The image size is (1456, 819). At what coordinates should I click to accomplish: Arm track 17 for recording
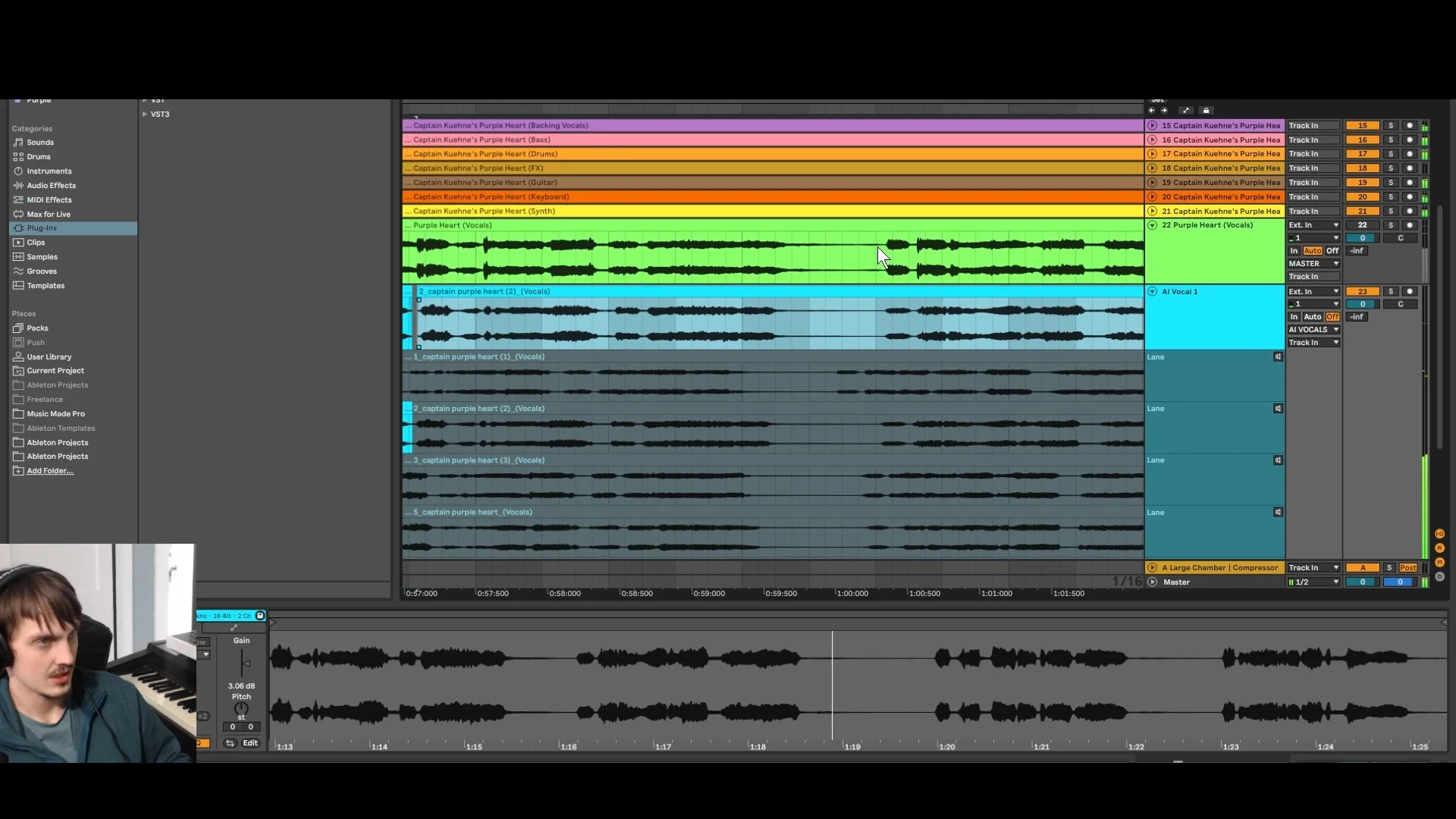click(x=1410, y=153)
